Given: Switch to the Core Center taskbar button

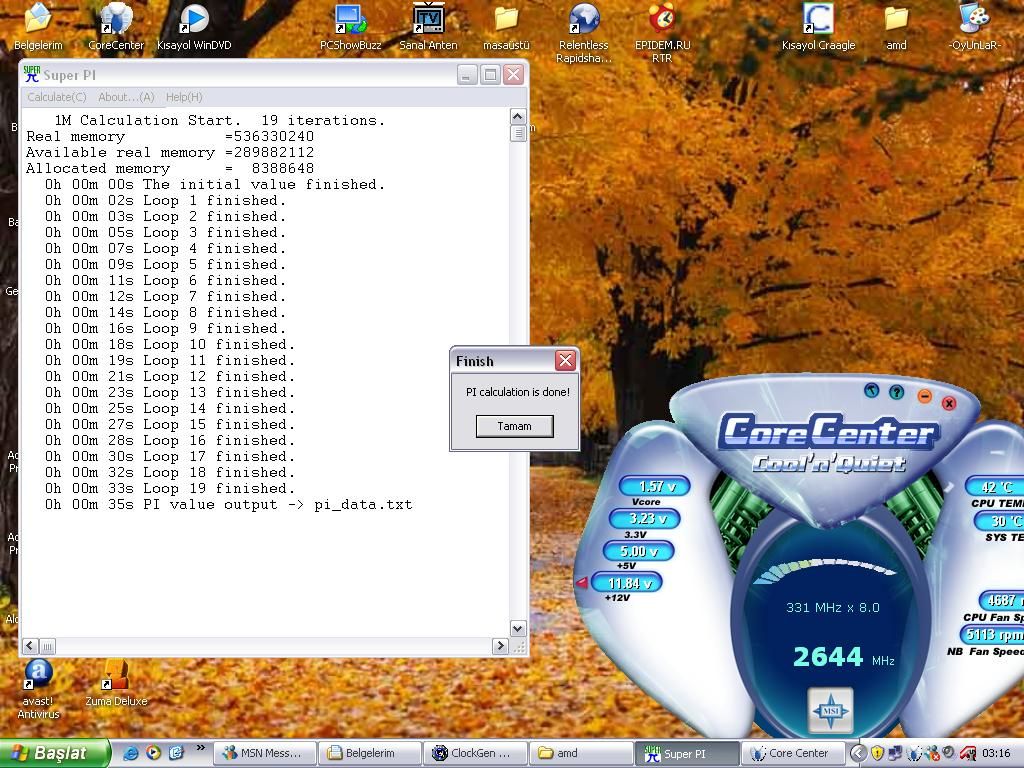Looking at the screenshot, I should coord(793,753).
